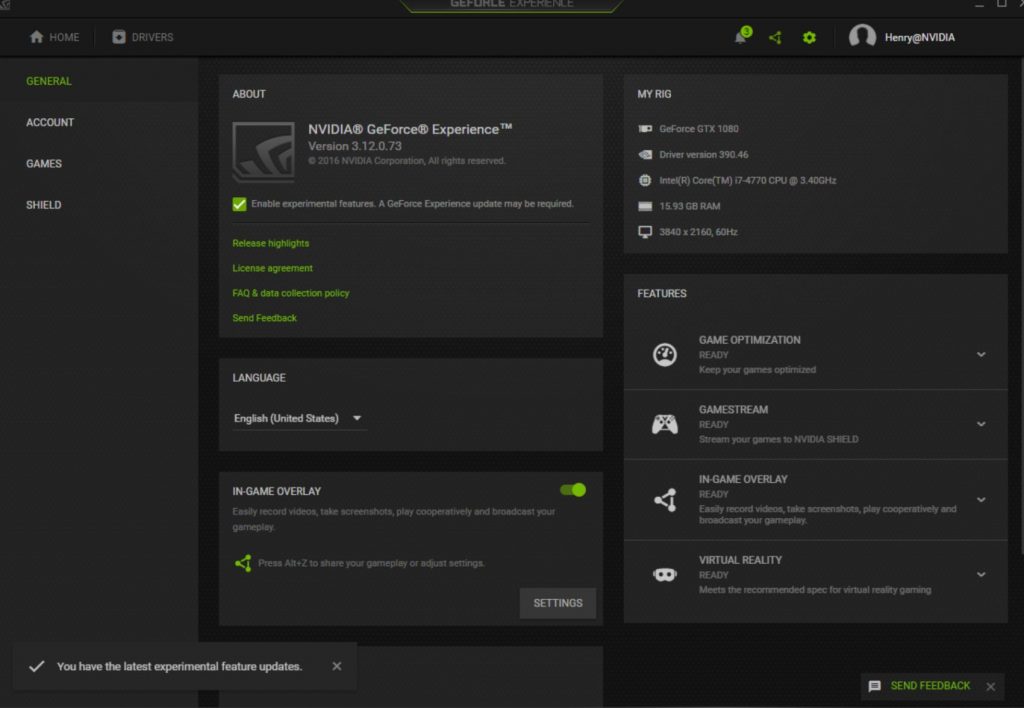Click Version 3.12.0.73 text
Viewport: 1024px width, 708px height.
pyautogui.click(x=355, y=146)
